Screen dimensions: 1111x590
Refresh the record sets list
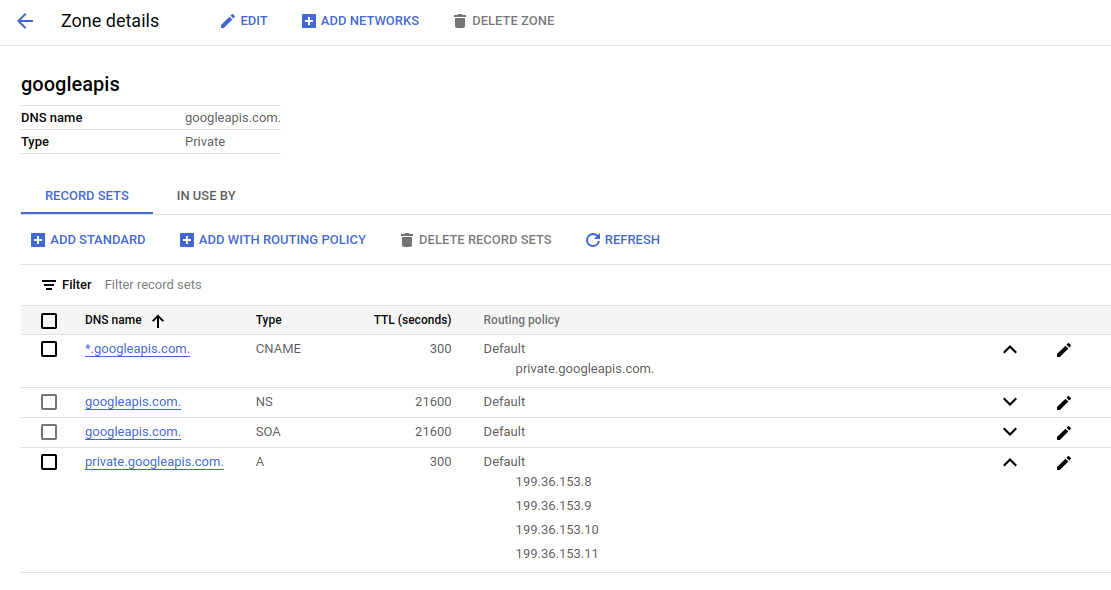point(623,240)
